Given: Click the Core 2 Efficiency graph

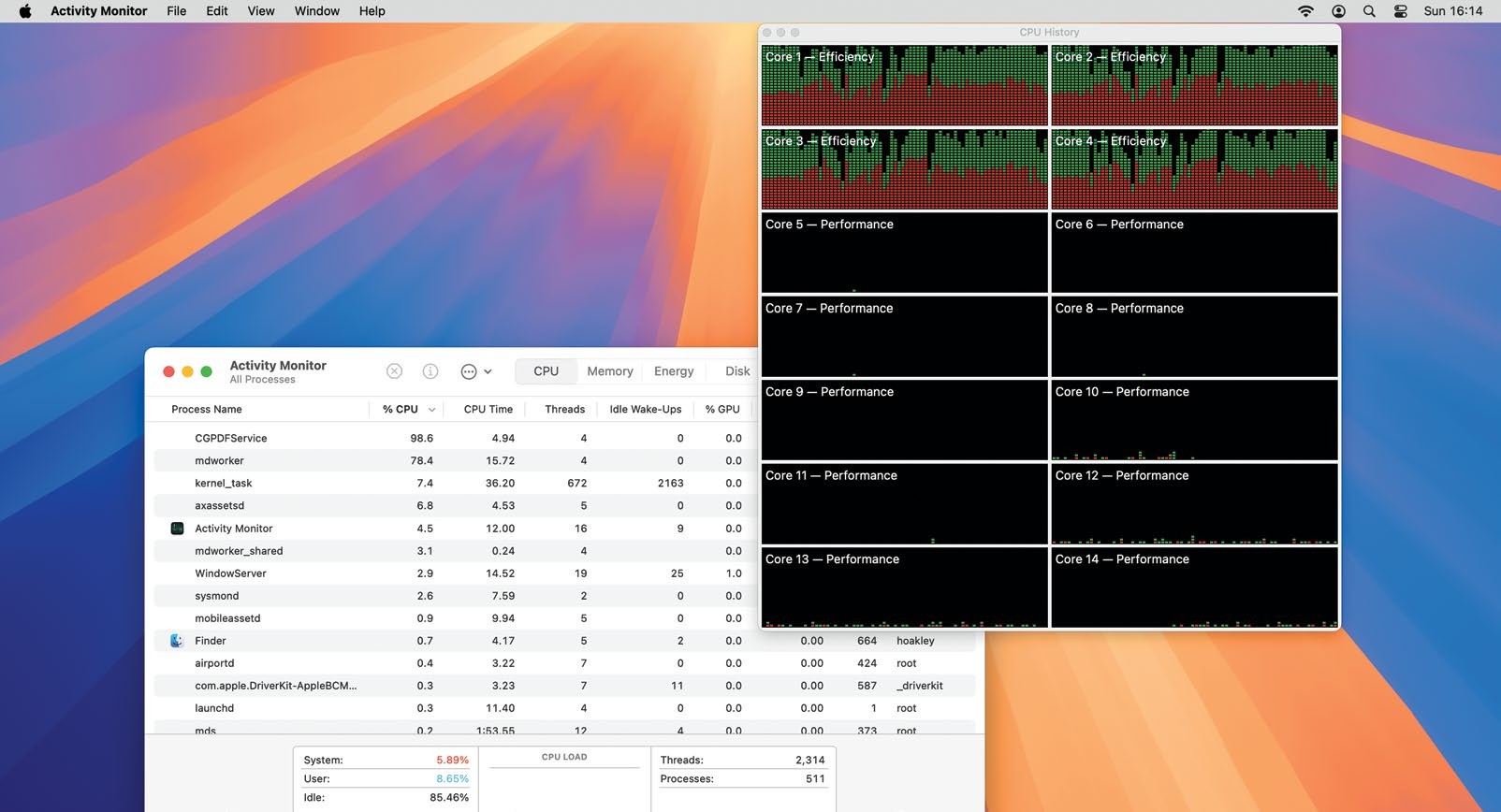Looking at the screenshot, I should tap(1194, 85).
